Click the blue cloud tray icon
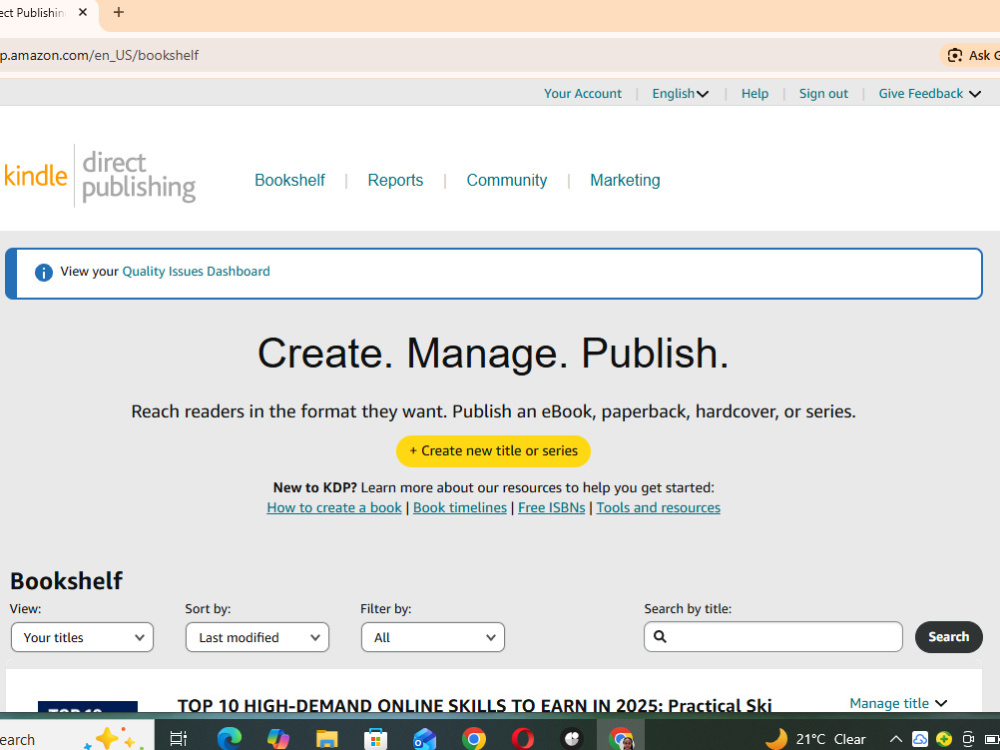Image resolution: width=1000 pixels, height=750 pixels. [x=920, y=740]
